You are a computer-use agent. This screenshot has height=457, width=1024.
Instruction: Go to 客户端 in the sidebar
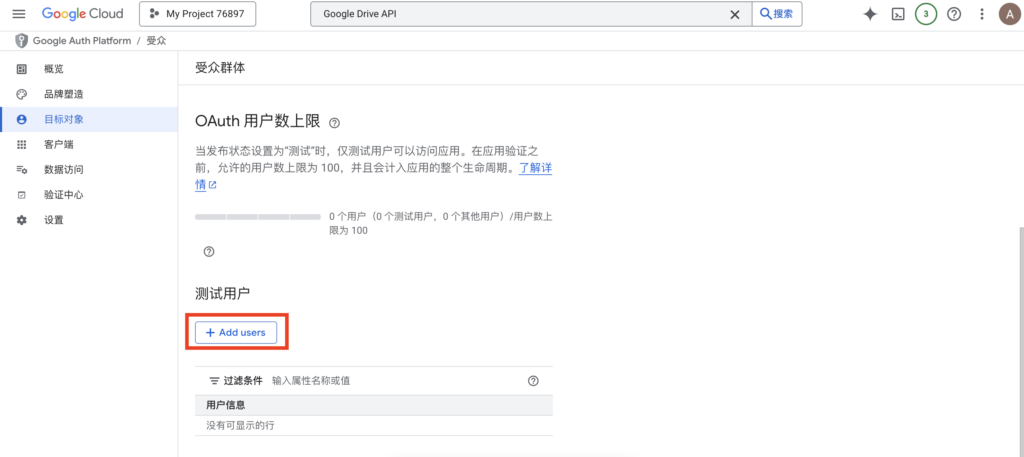(58, 144)
